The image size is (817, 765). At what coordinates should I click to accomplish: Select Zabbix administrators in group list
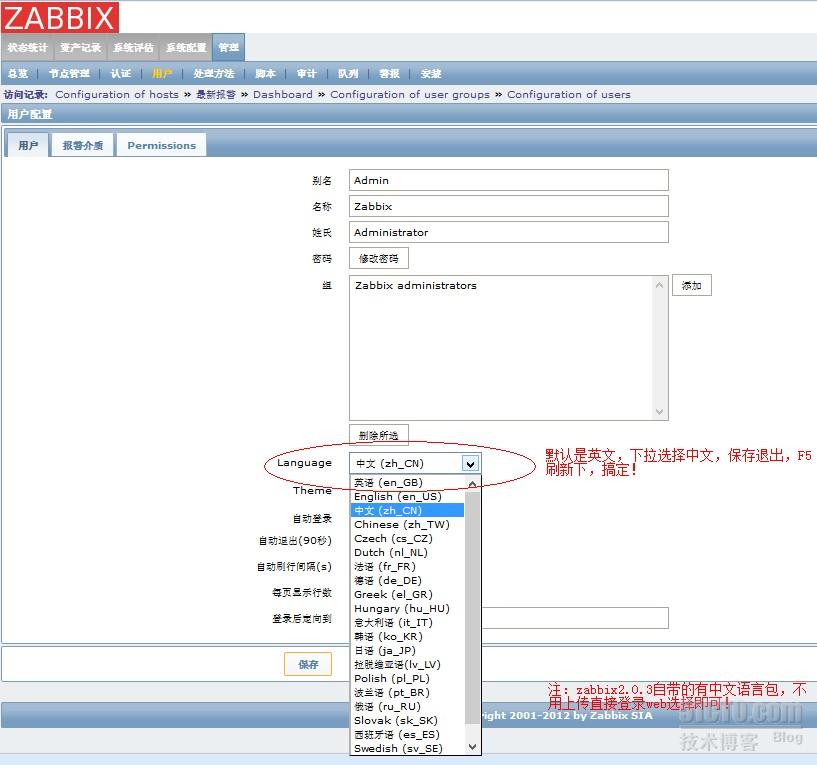tap(416, 286)
